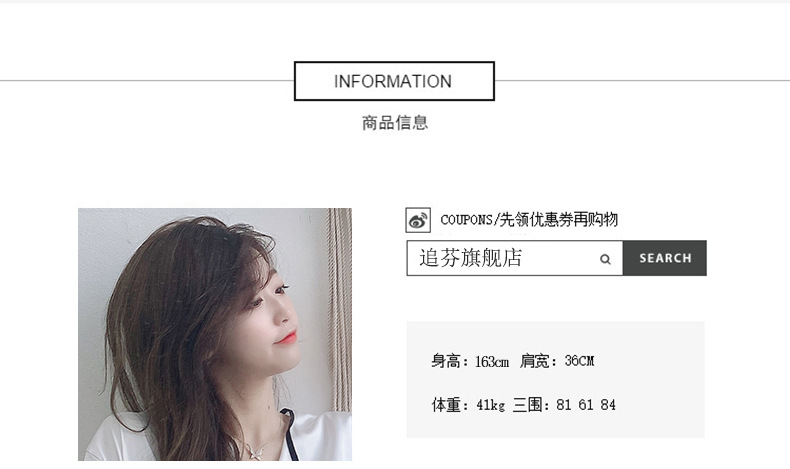Select the 体重: 41kg weight text

(468, 405)
